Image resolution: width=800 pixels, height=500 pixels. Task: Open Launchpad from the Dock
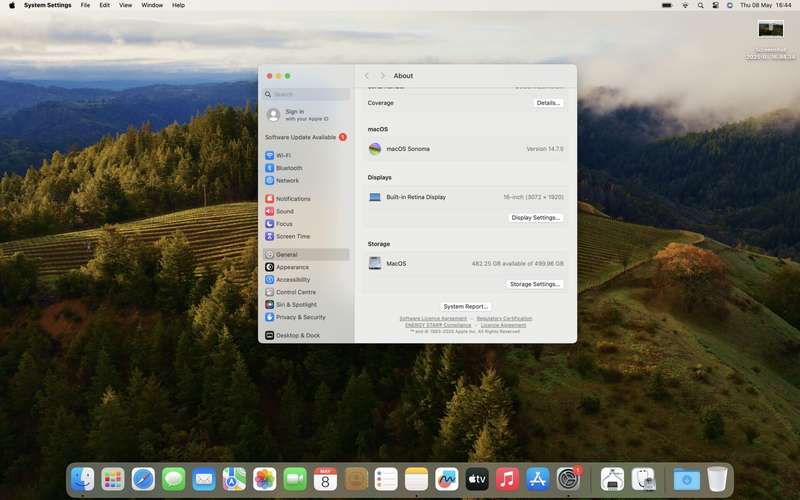(113, 480)
